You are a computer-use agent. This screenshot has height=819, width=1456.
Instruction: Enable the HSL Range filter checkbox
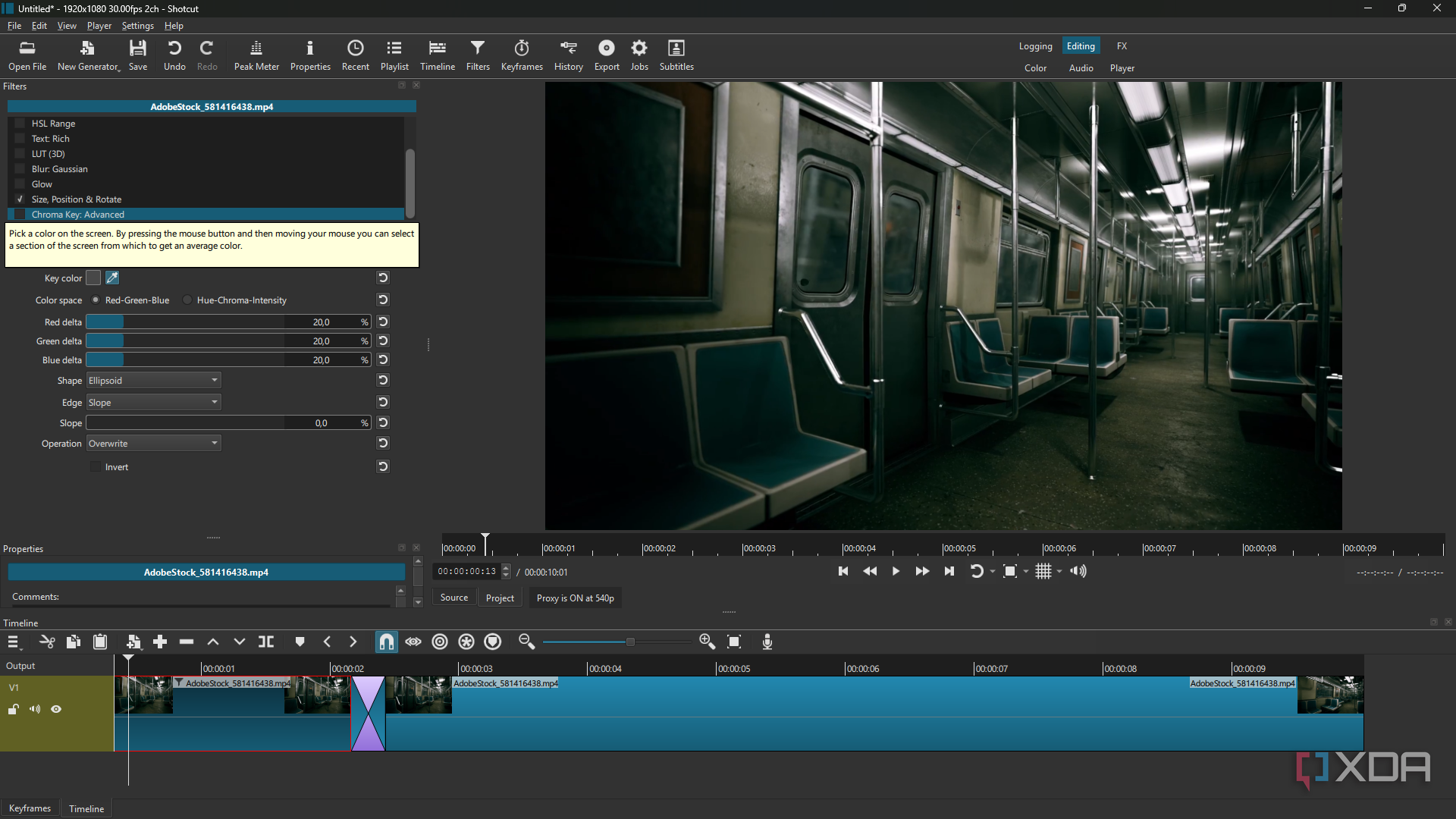coord(20,124)
